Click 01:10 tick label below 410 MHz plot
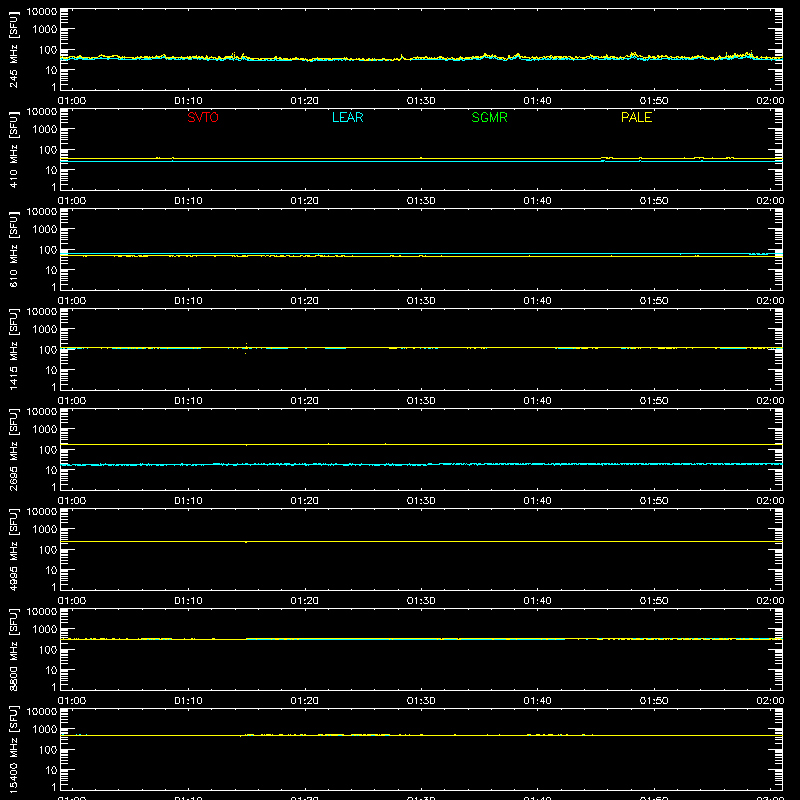This screenshot has height=800, width=800. [188, 201]
